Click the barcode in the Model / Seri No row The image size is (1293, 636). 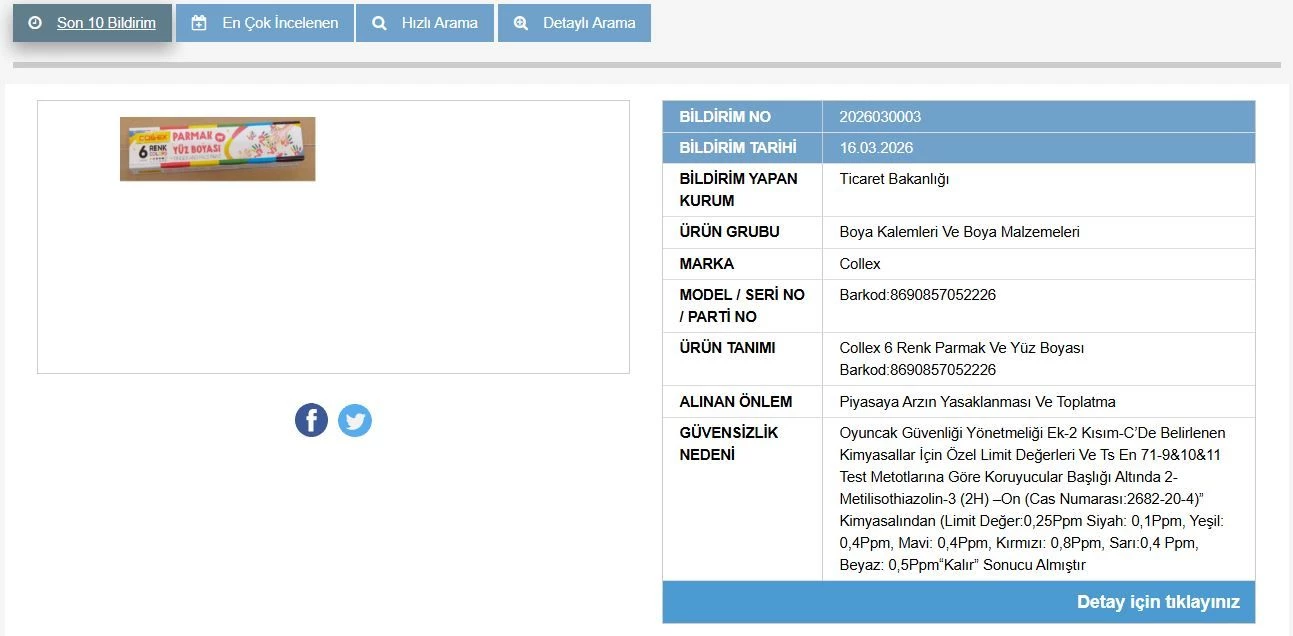coord(917,295)
